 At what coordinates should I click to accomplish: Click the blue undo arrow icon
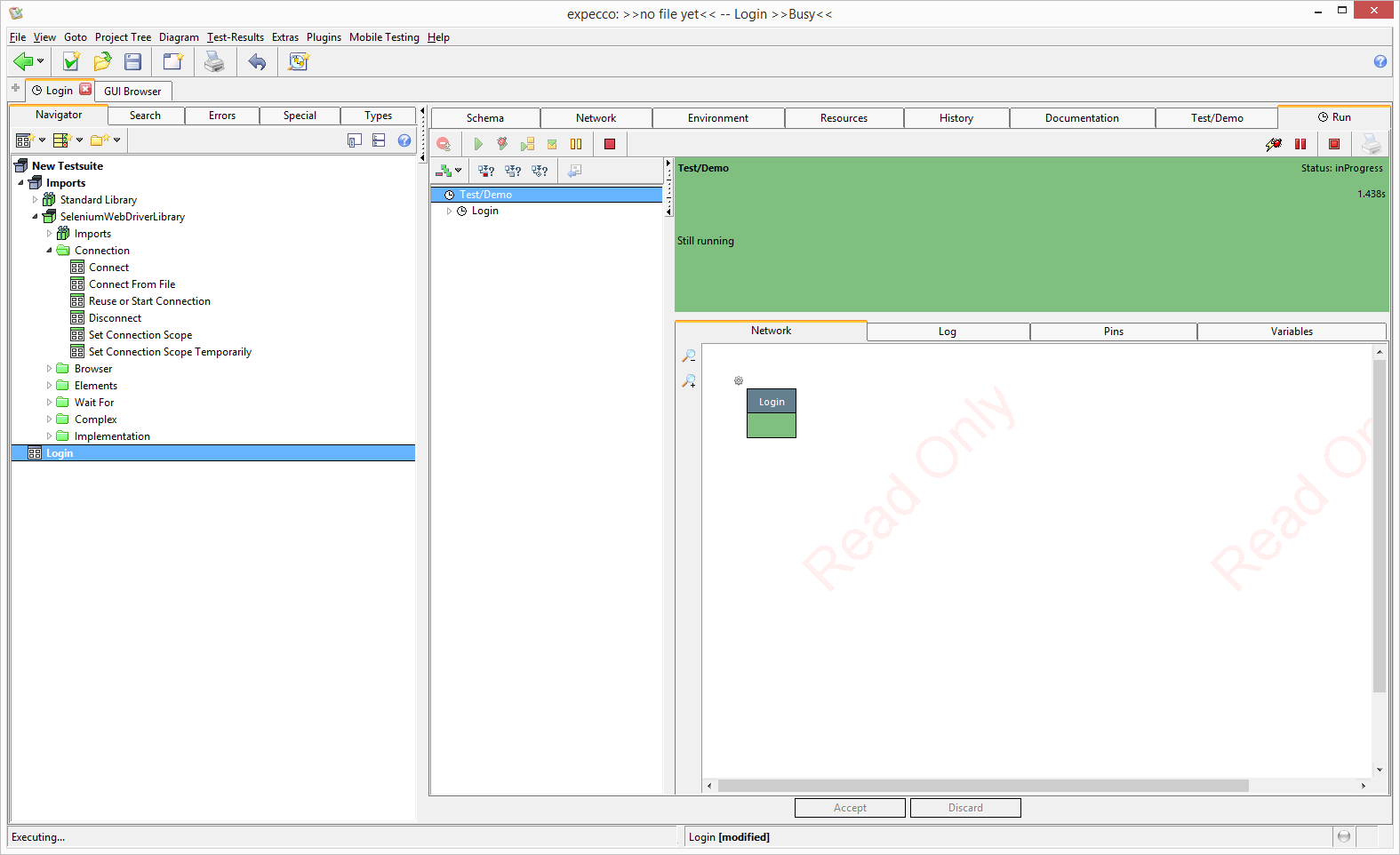pos(257,61)
